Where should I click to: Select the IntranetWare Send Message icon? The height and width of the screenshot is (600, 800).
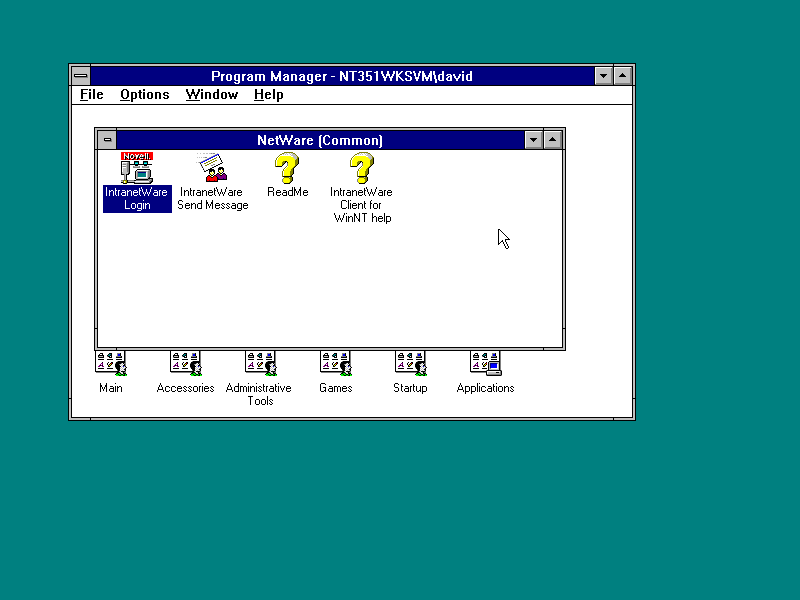click(x=213, y=168)
